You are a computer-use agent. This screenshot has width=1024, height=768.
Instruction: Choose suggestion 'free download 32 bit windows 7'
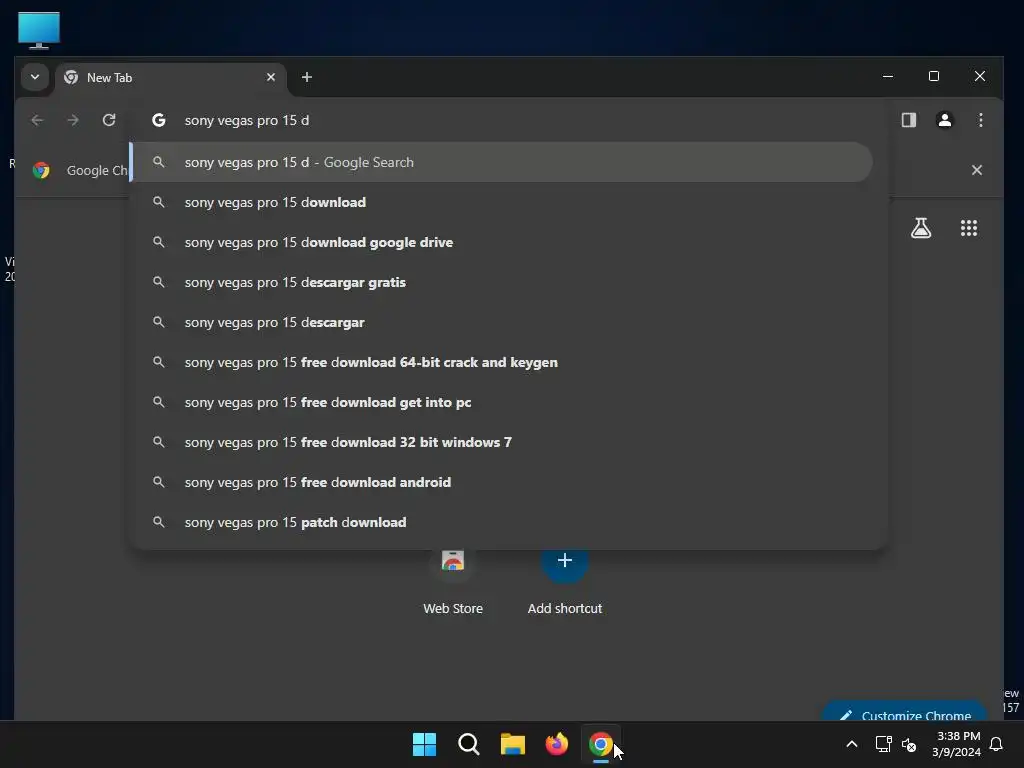pyautogui.click(x=502, y=442)
